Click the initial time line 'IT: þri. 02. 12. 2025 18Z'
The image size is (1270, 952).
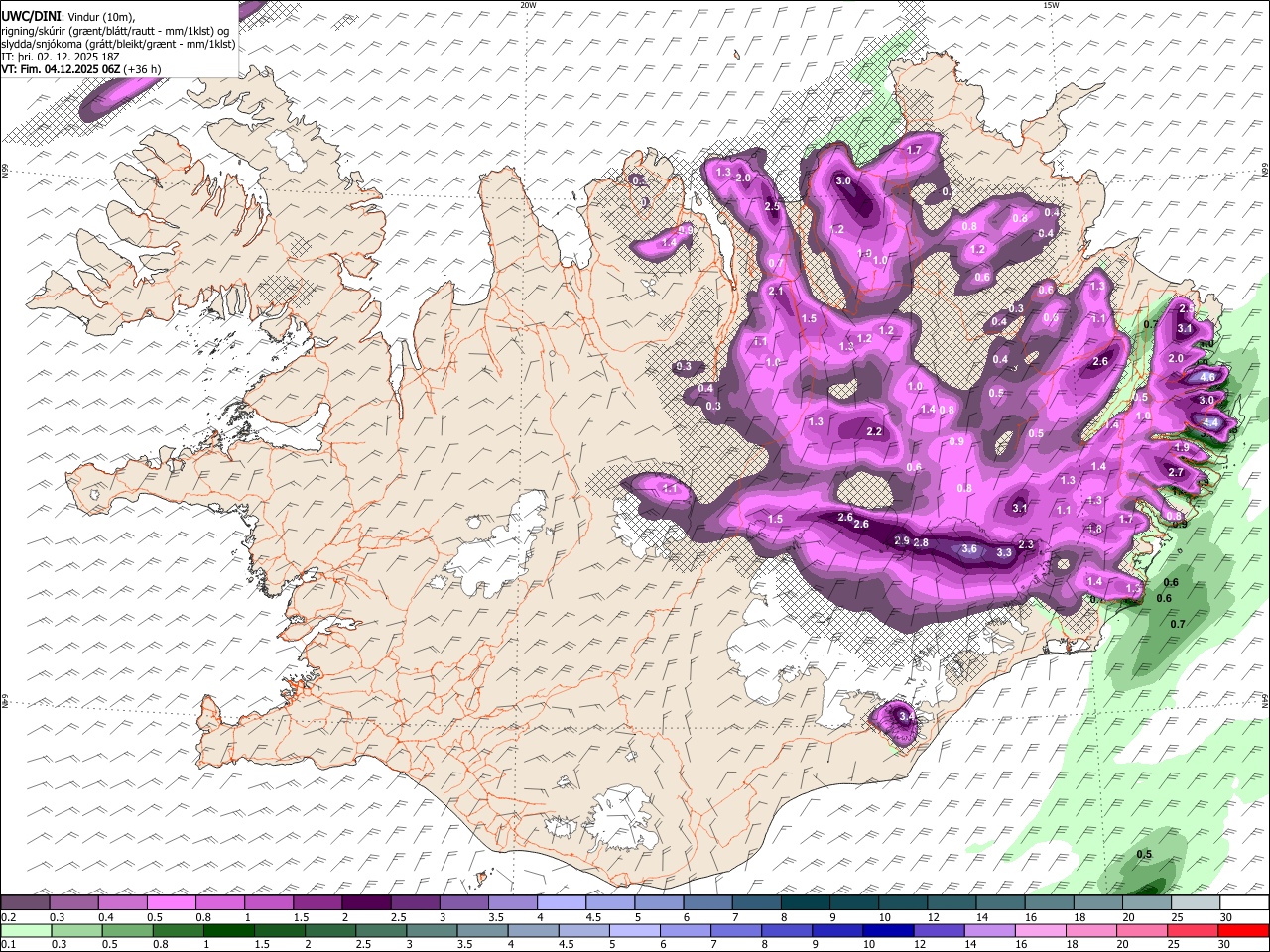click(x=62, y=57)
